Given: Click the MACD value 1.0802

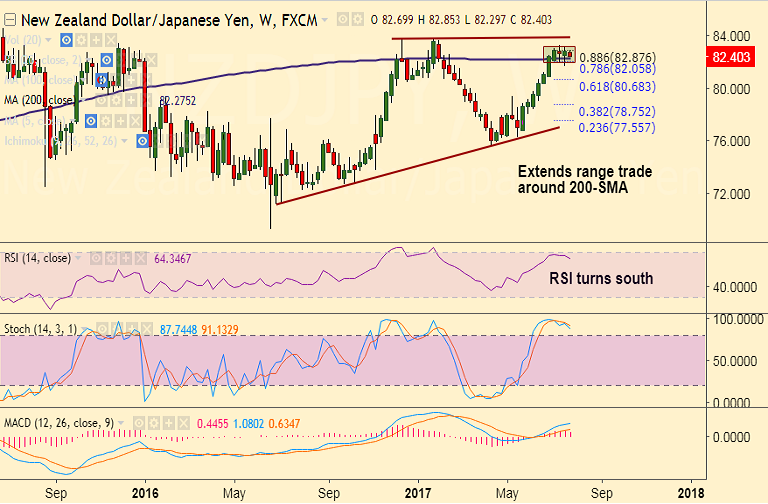Looking at the screenshot, I should pos(248,424).
